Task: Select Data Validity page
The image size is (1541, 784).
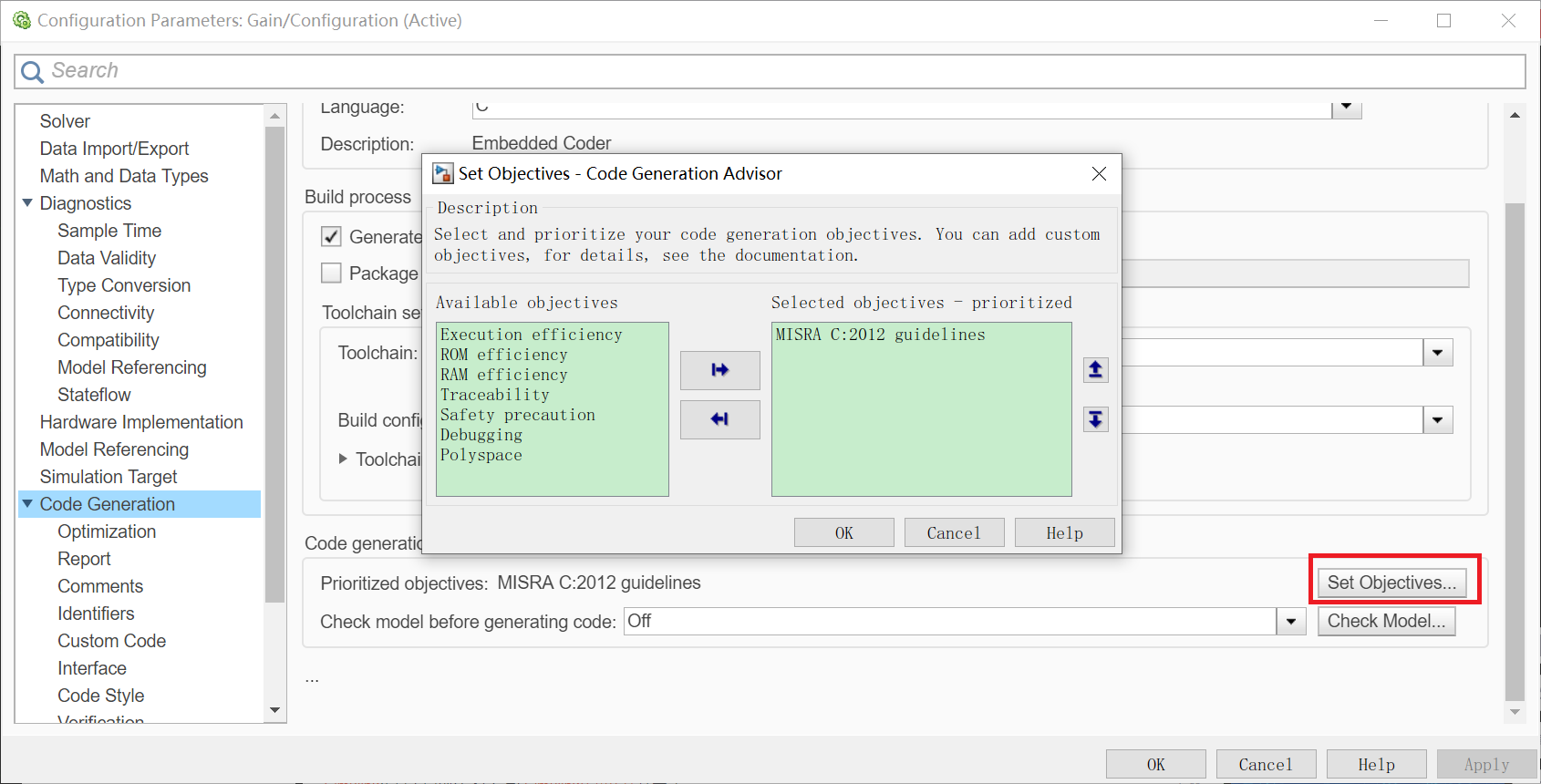Action: [107, 258]
